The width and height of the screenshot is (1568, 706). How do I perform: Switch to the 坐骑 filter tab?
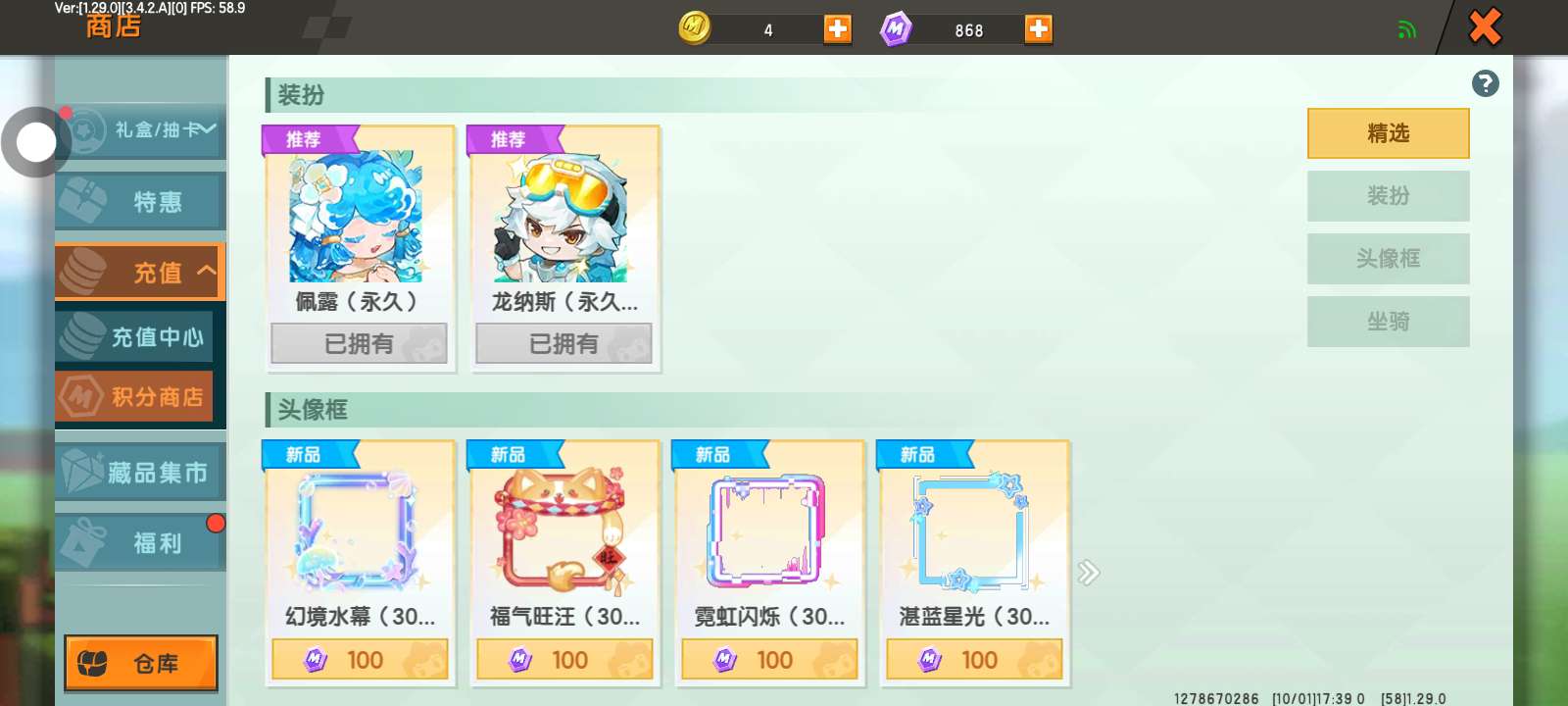(1388, 322)
